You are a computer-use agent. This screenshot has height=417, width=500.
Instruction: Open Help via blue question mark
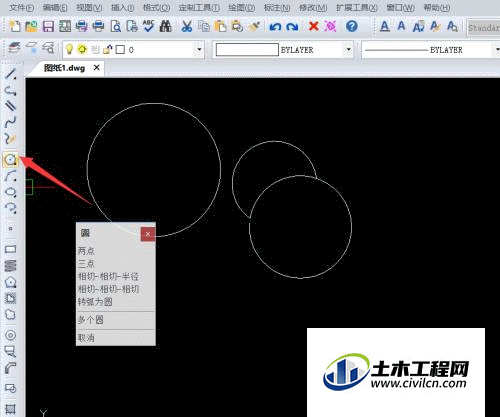352,26
